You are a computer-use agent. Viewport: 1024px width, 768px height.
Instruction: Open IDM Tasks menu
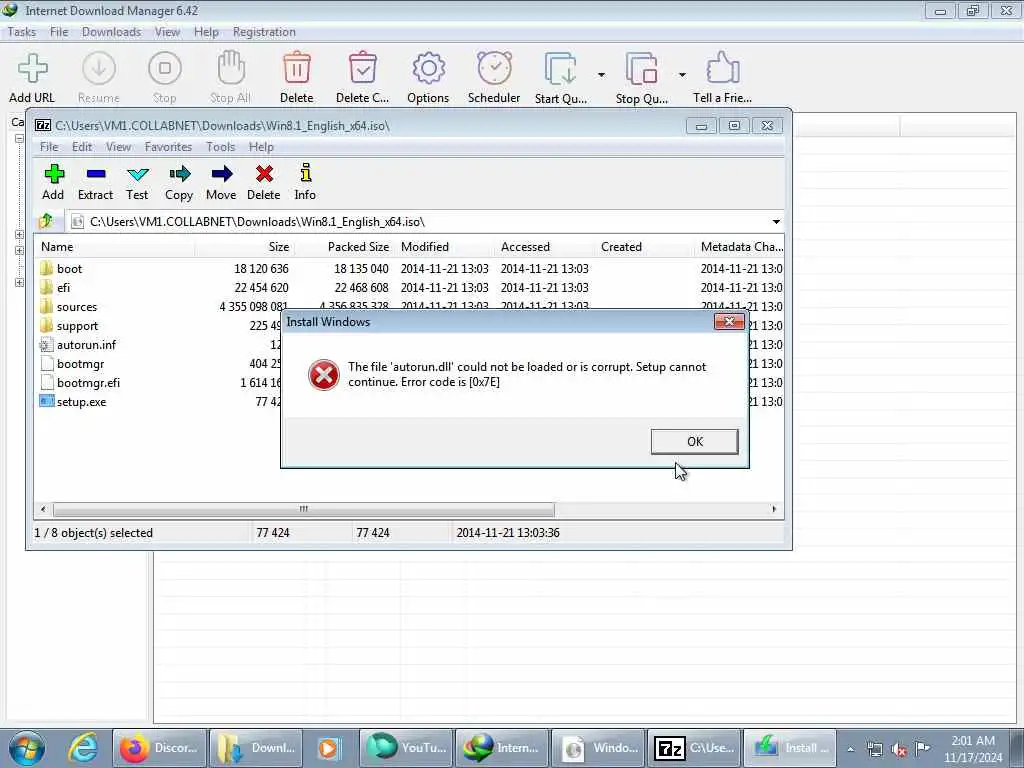(22, 32)
